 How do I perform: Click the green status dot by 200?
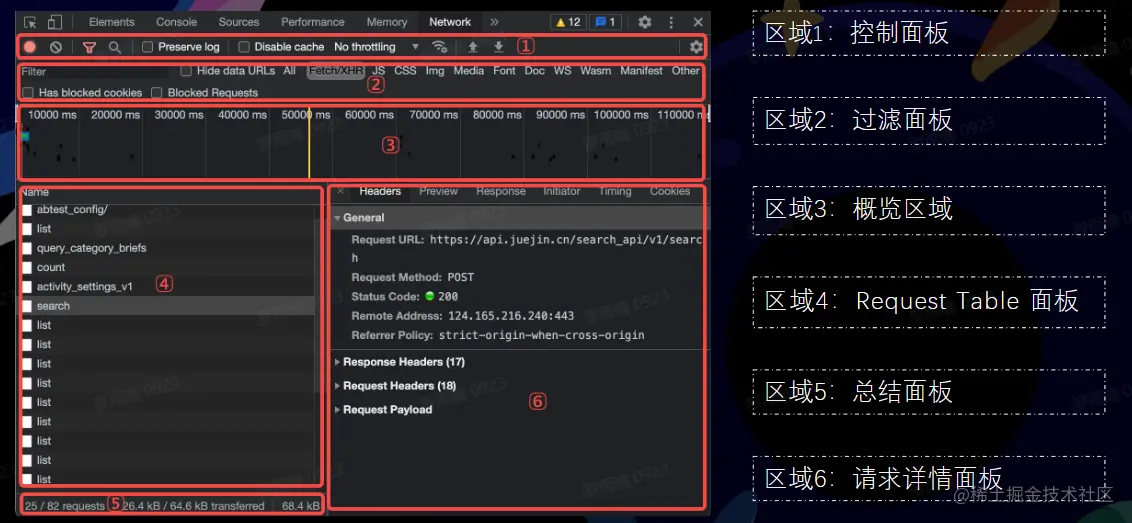pyautogui.click(x=429, y=296)
